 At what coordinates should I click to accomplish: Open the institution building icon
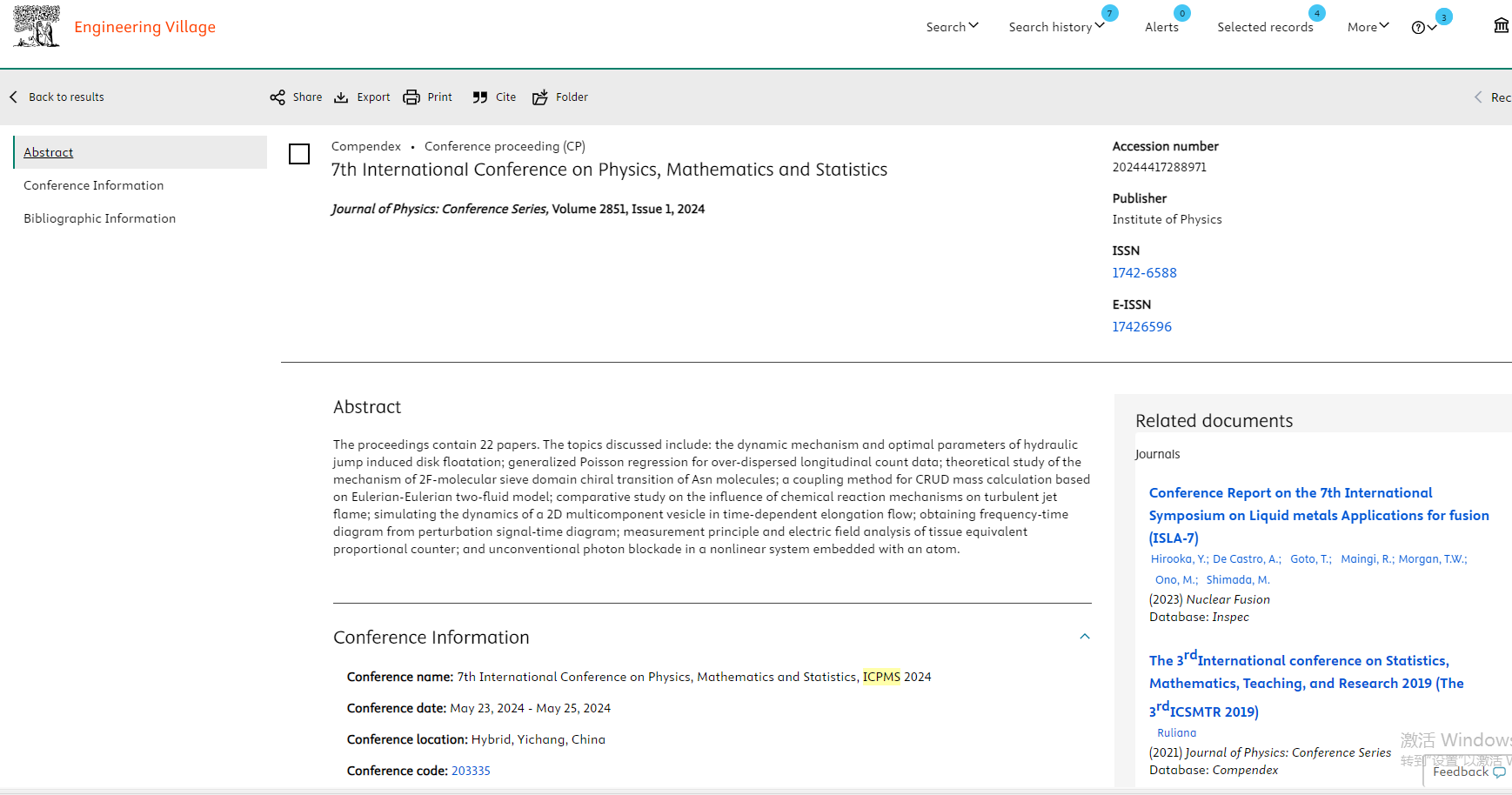click(1501, 26)
